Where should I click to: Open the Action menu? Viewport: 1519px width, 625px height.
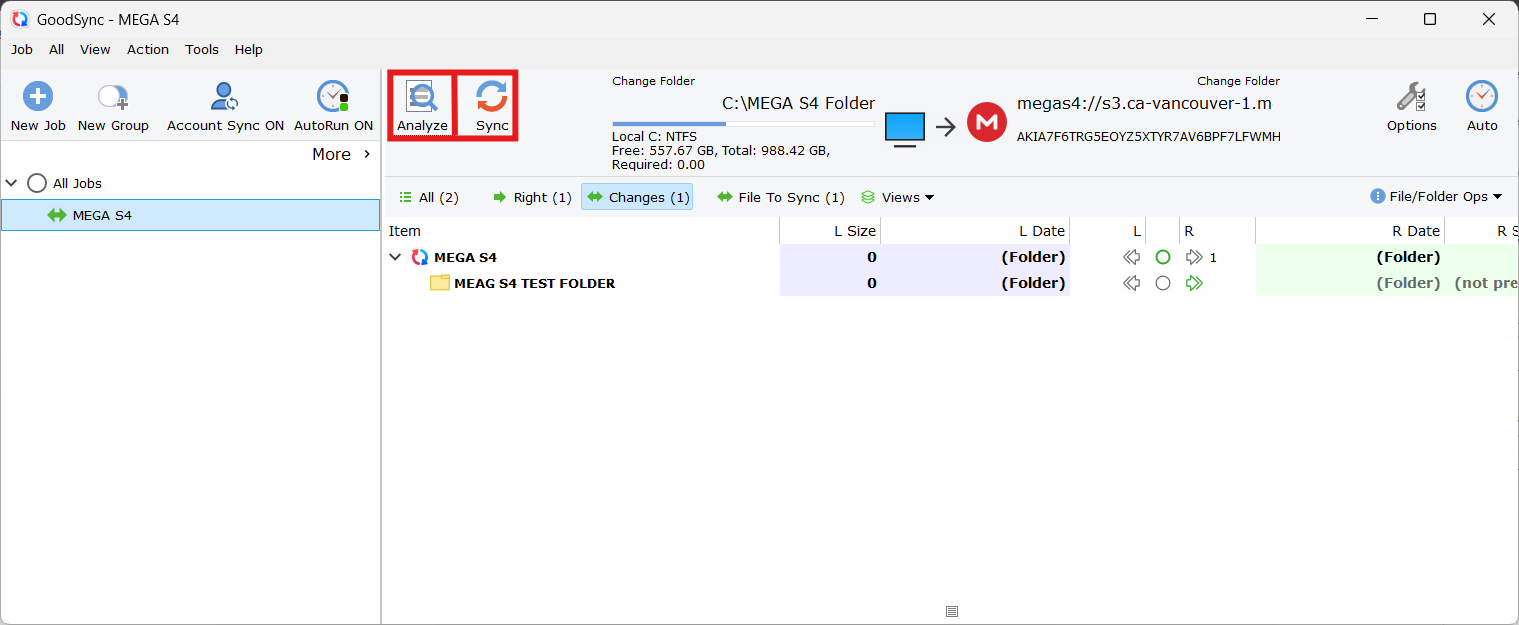pos(148,49)
